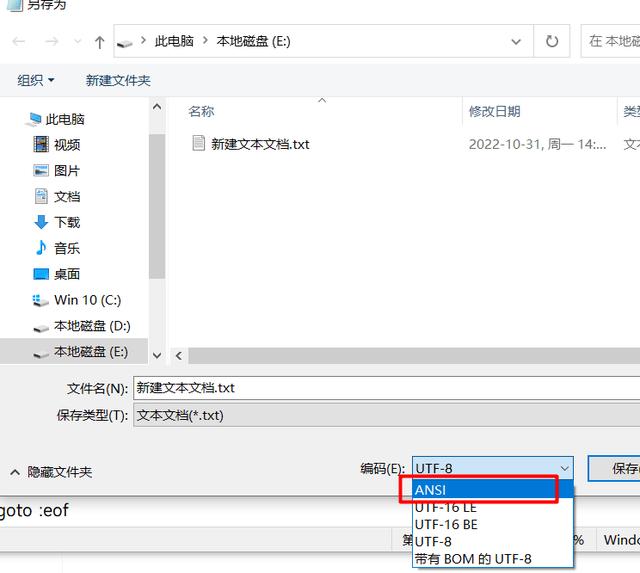Screen dimensions: 640x573
Task: Click the Forward navigation arrow
Action: point(51,41)
